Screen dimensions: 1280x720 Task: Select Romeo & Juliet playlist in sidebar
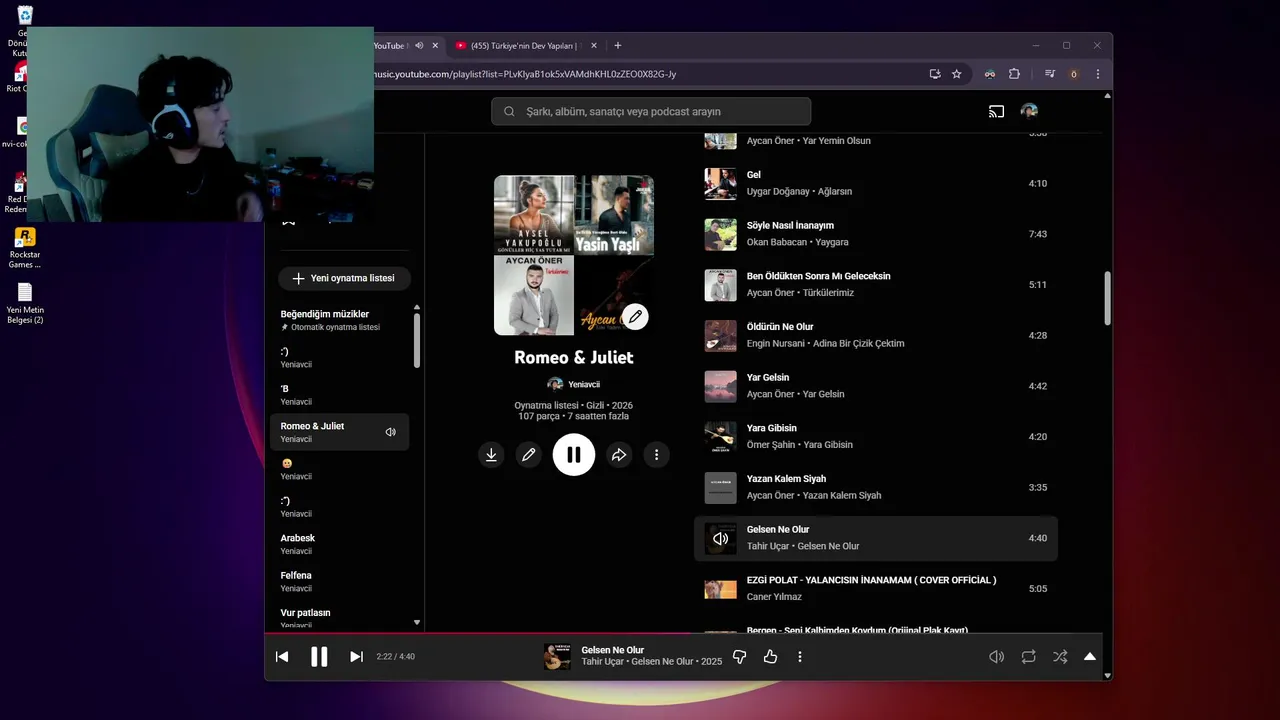point(339,432)
